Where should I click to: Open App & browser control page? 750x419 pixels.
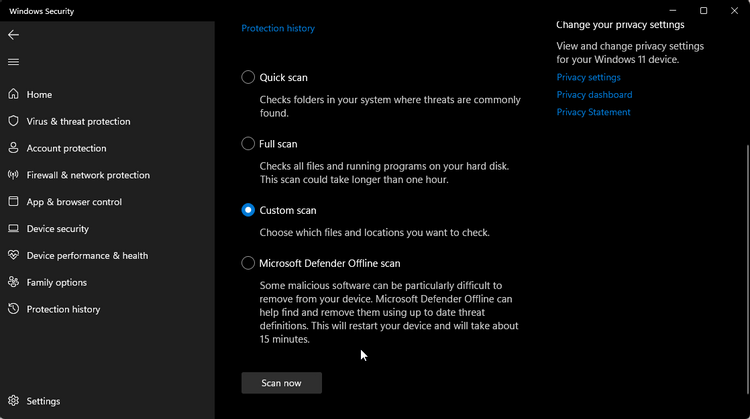(x=74, y=202)
